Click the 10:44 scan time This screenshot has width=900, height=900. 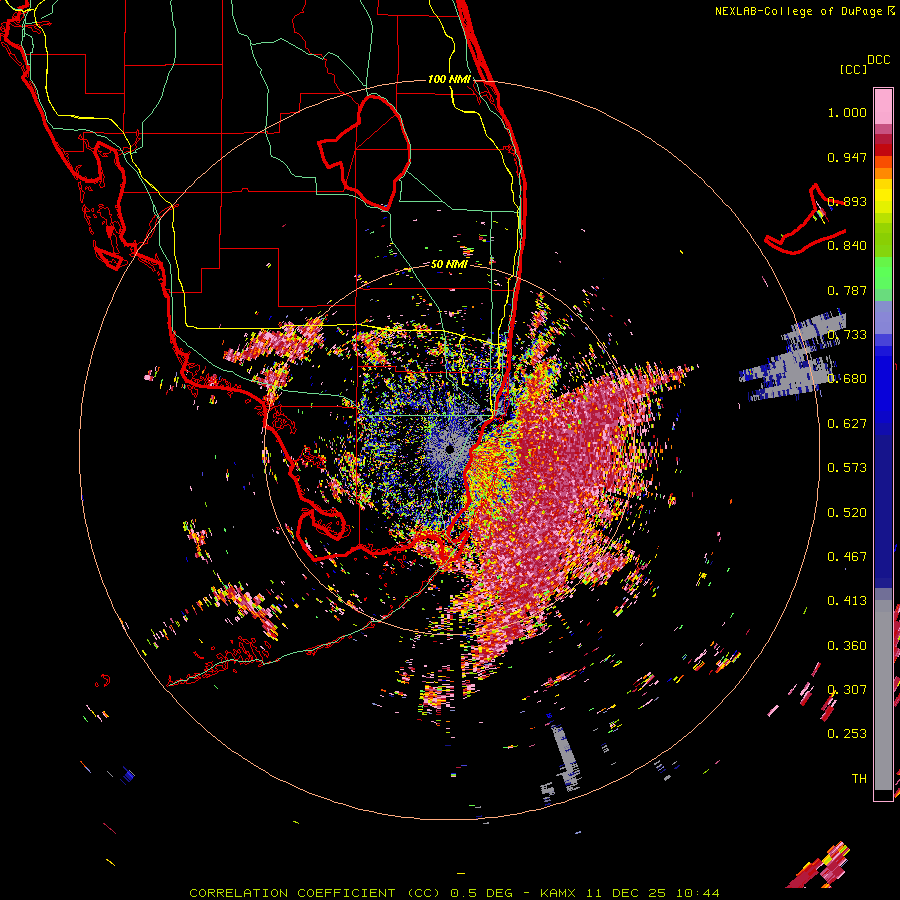pyautogui.click(x=698, y=893)
